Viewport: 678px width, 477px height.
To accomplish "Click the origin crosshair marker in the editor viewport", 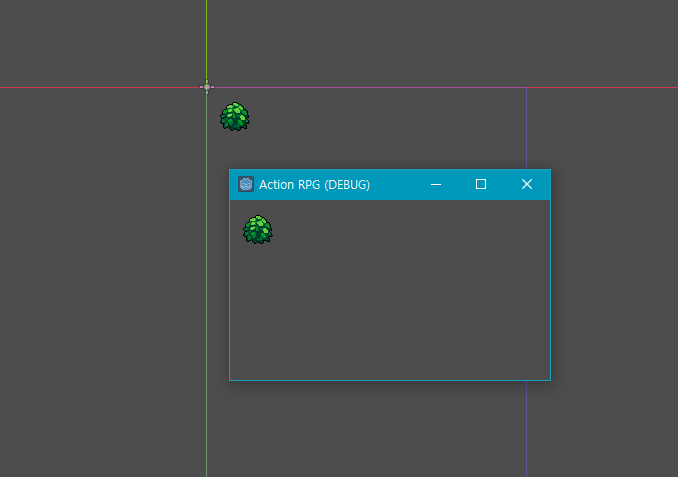I will click(x=207, y=87).
